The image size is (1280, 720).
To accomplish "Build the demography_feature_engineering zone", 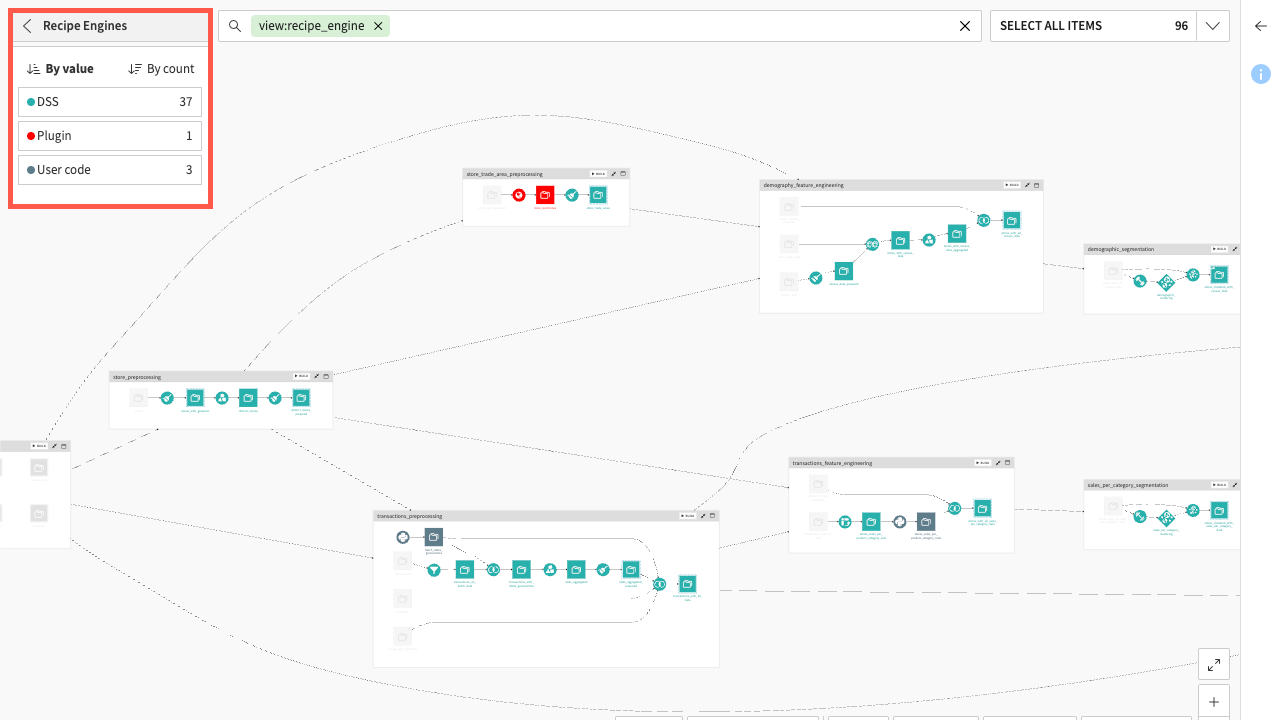I will [1012, 185].
